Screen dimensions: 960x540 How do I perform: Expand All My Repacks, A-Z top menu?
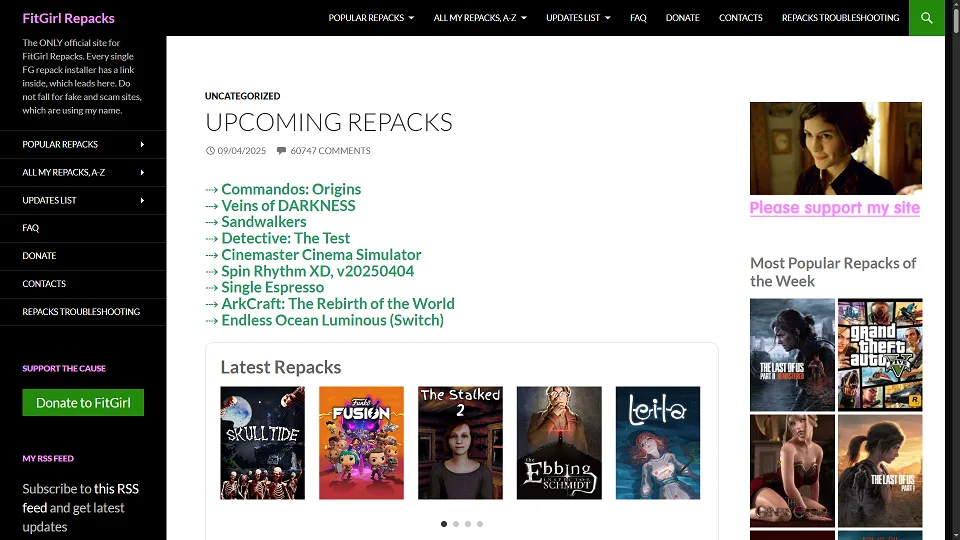480,18
